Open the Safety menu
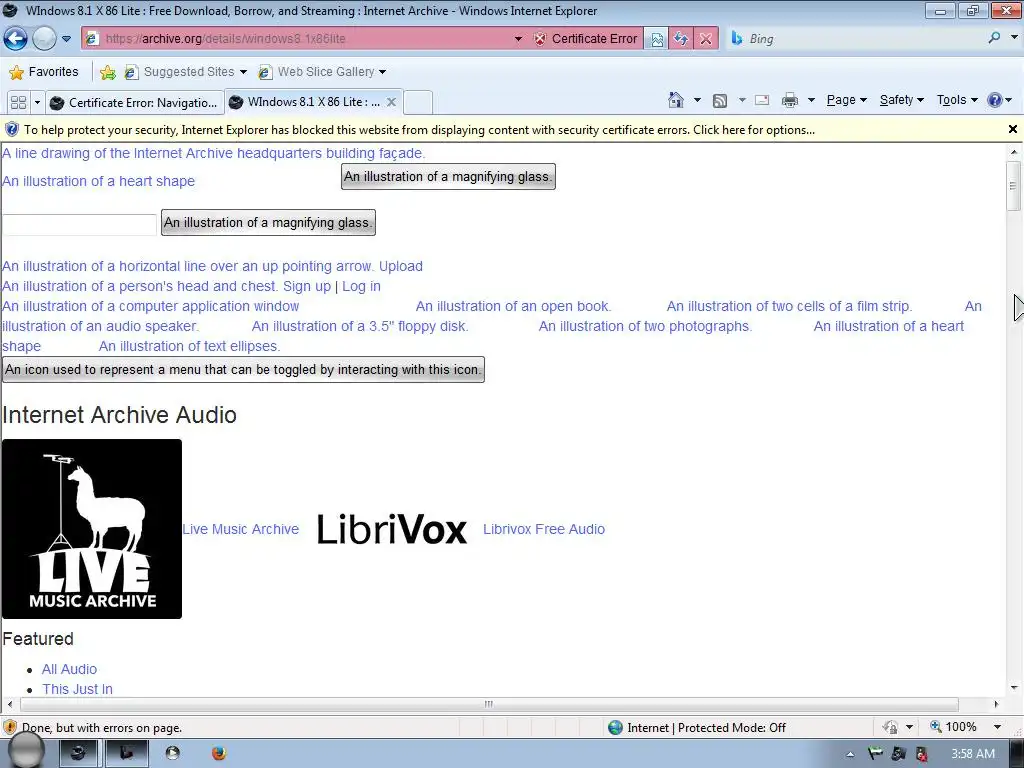Viewport: 1024px width, 768px height. (901, 100)
